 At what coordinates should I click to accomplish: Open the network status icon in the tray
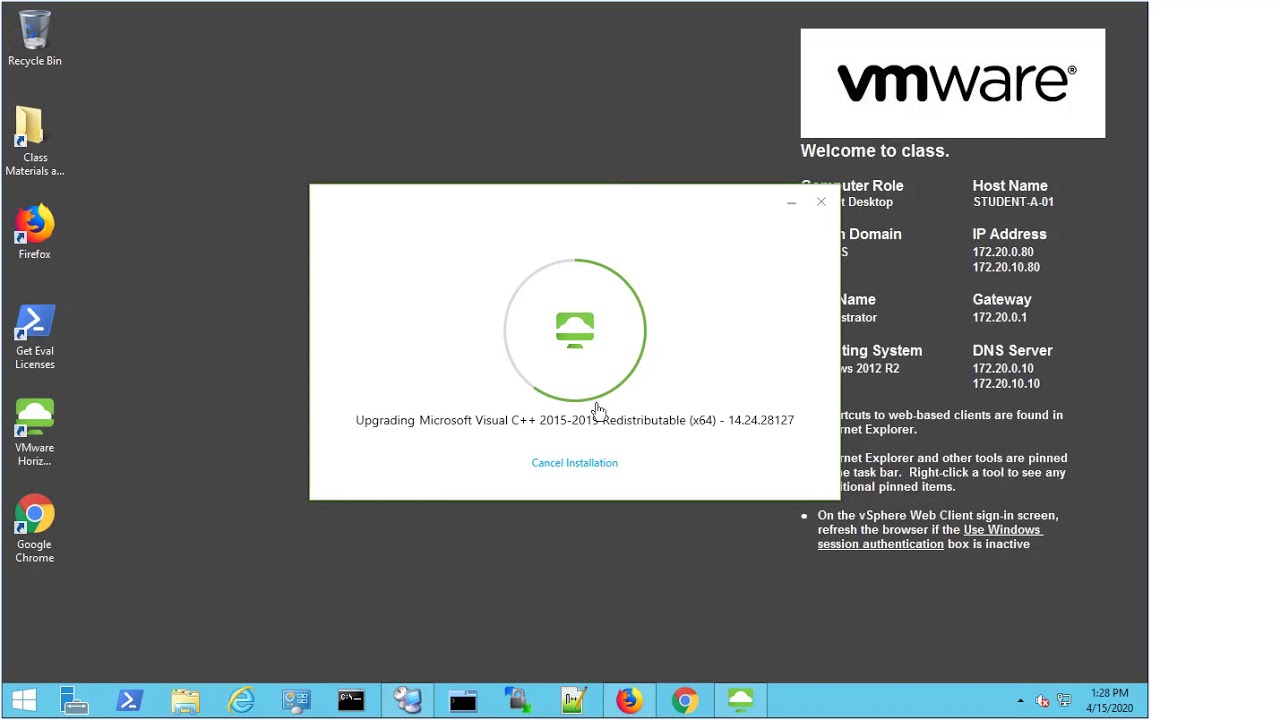1064,700
